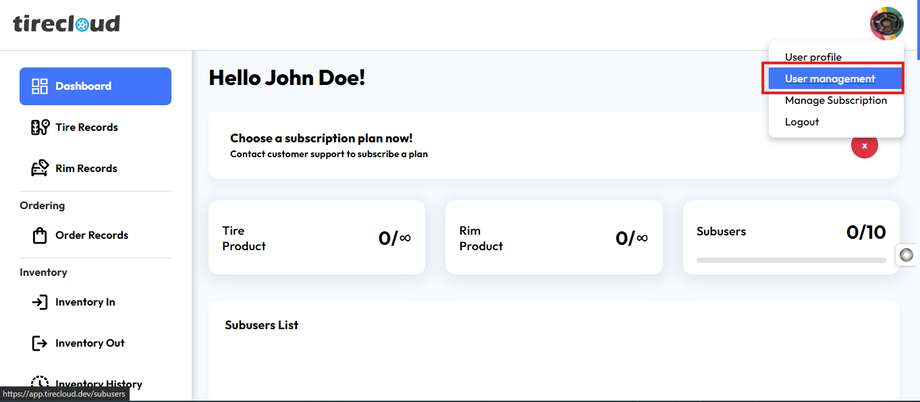Click the Rim Records icon
Viewport: 920px width, 402px height.
tap(40, 168)
